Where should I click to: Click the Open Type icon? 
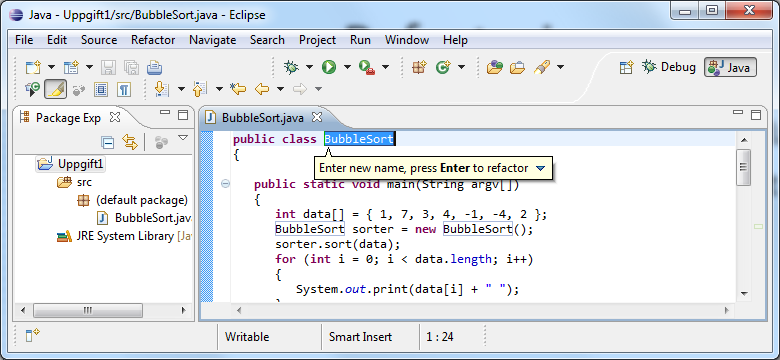click(x=494, y=67)
